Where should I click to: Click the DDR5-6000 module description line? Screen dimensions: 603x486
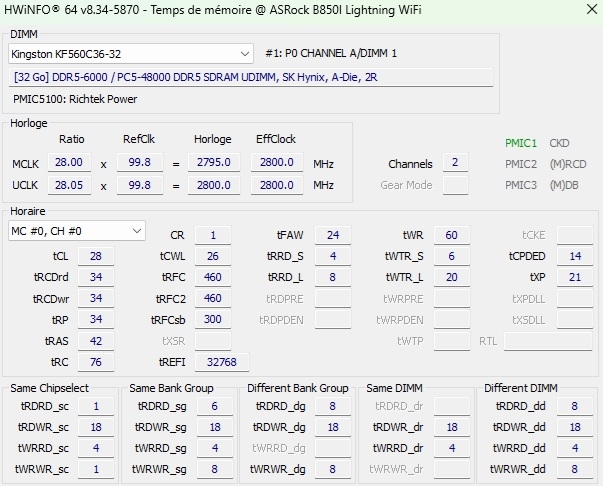[250, 77]
